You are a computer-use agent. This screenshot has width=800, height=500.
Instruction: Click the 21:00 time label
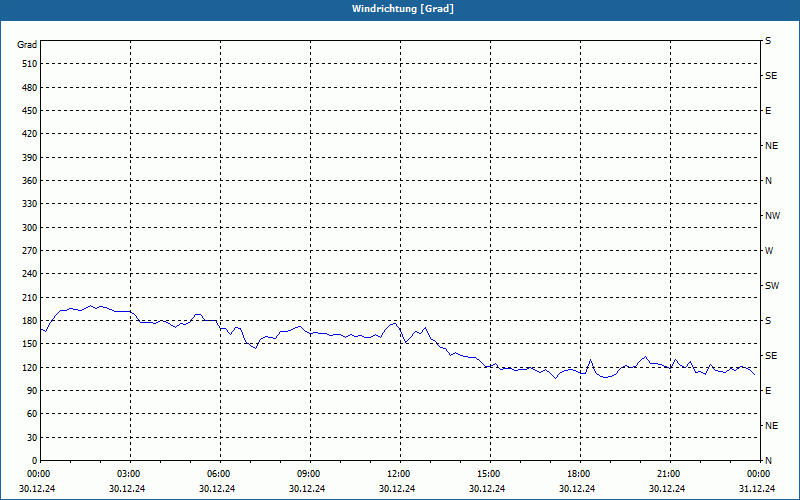[x=669, y=474]
